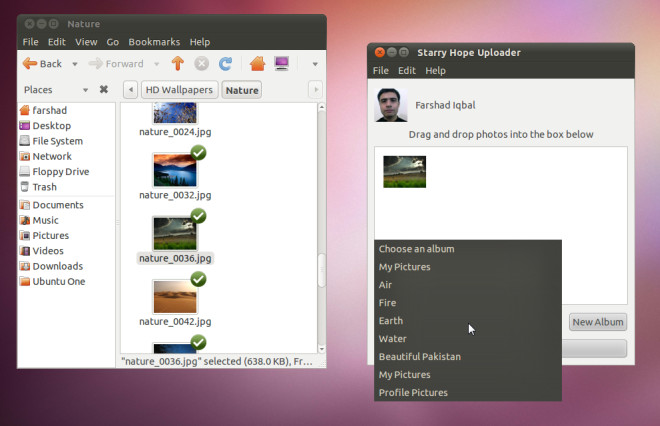
Task: Open File menu in Nature window
Action: click(x=30, y=42)
